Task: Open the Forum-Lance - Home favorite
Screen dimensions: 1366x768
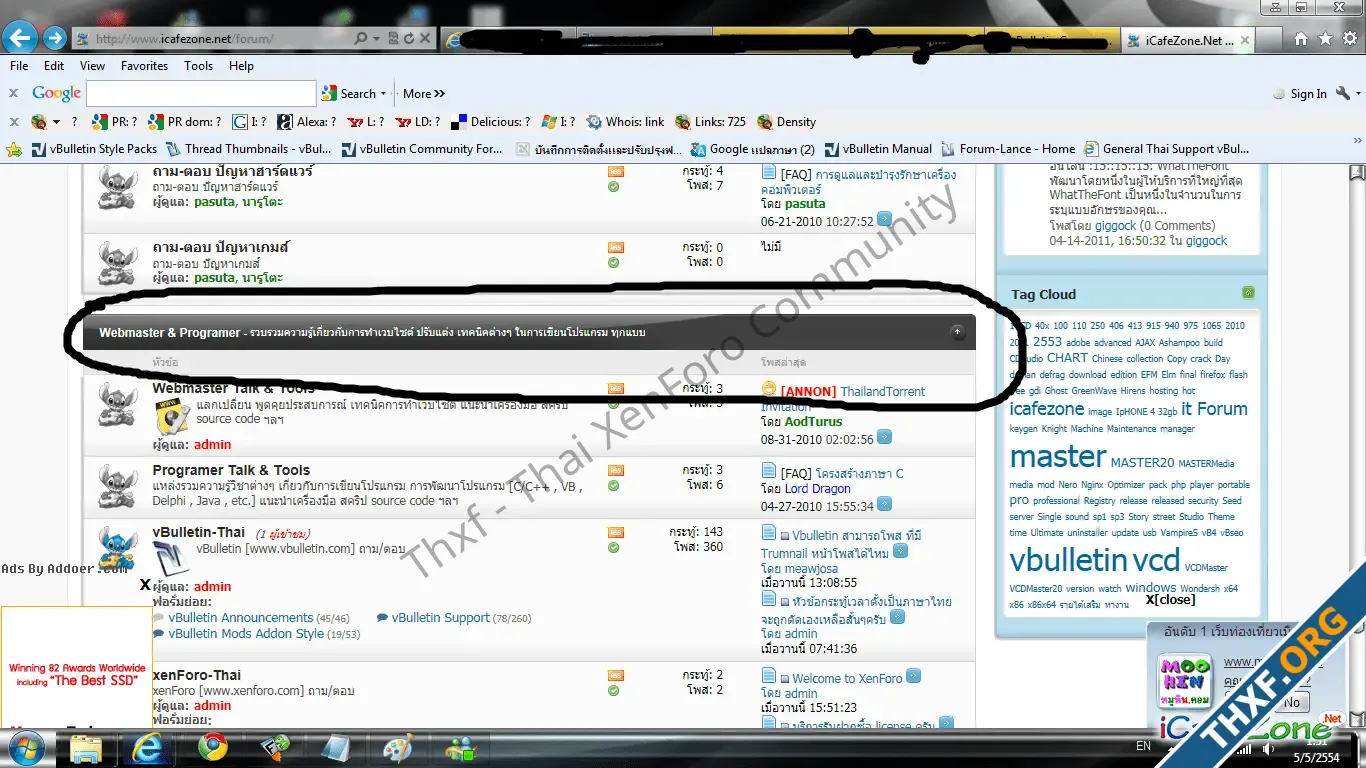Action: click(x=1008, y=149)
